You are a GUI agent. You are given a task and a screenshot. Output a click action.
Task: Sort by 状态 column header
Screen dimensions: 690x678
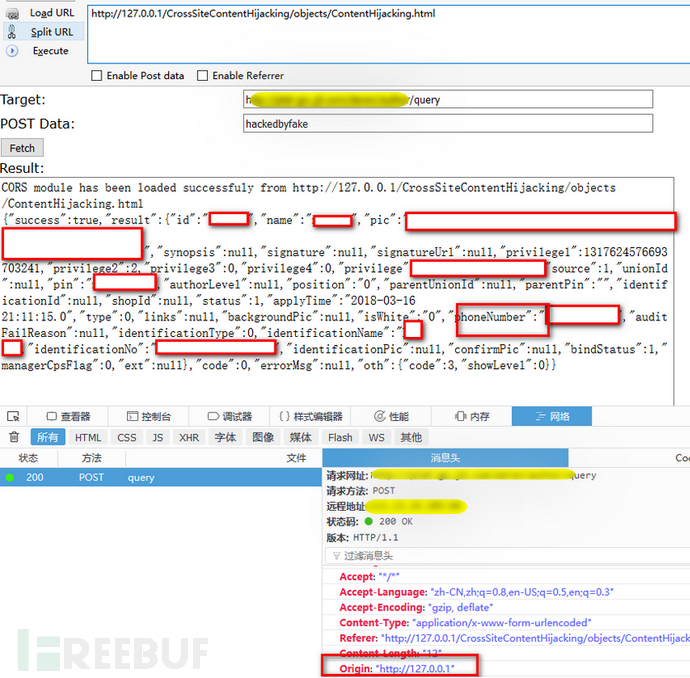[x=28, y=458]
